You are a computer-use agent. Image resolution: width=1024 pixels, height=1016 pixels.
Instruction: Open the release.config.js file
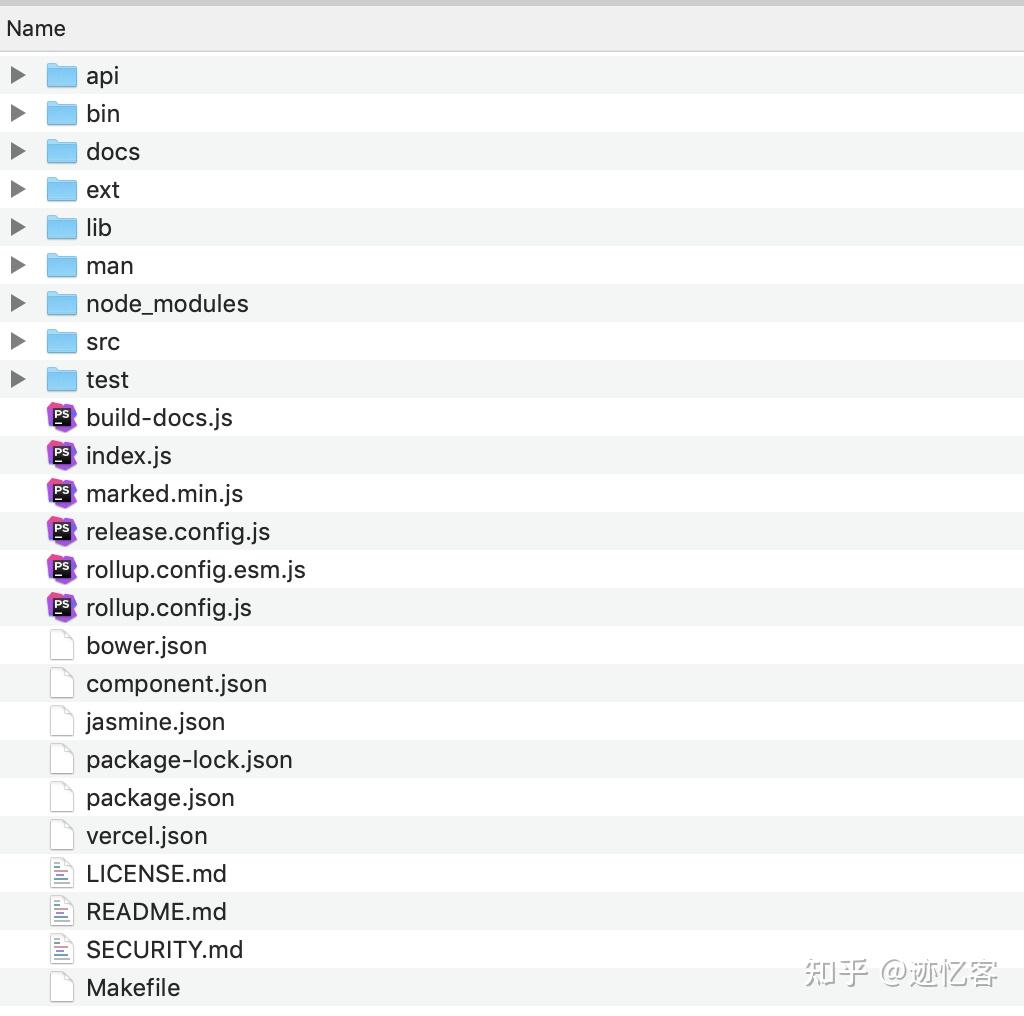178,531
